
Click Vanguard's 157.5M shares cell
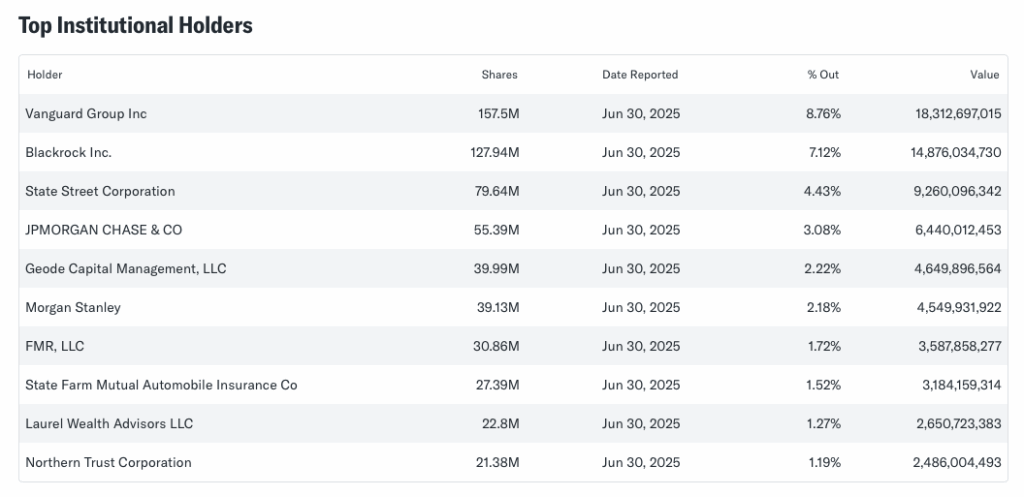coord(498,114)
